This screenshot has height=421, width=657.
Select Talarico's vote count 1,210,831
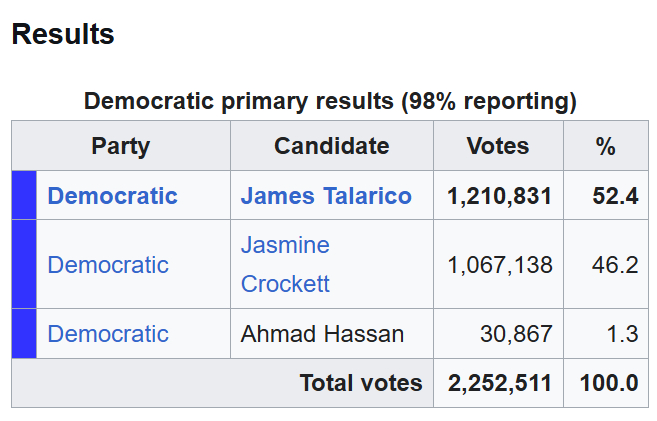(499, 196)
